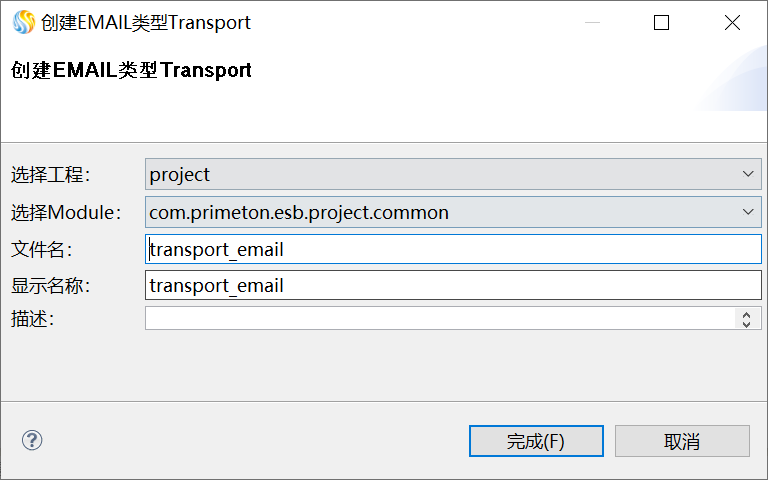This screenshot has width=768, height=480.
Task: Close the dialog with the X button
Action: [732, 22]
